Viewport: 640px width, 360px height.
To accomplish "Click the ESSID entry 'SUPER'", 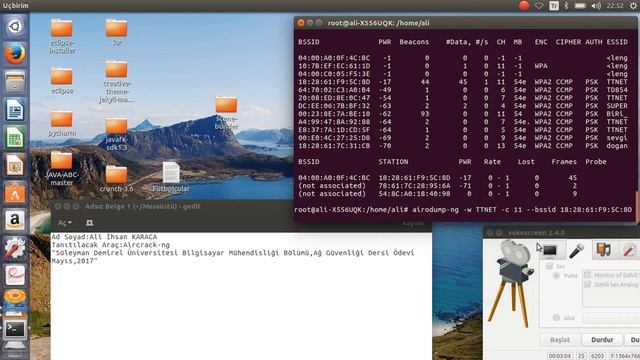I will click(617, 106).
